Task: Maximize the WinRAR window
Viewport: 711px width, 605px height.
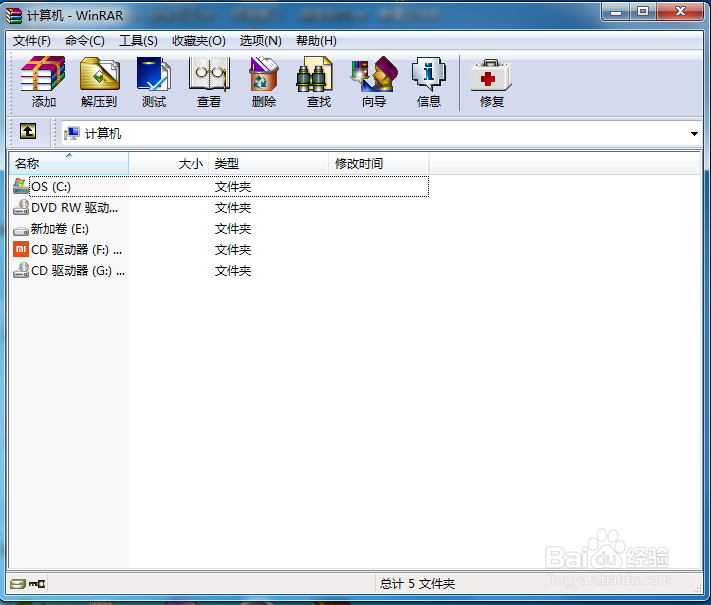Action: pyautogui.click(x=643, y=12)
